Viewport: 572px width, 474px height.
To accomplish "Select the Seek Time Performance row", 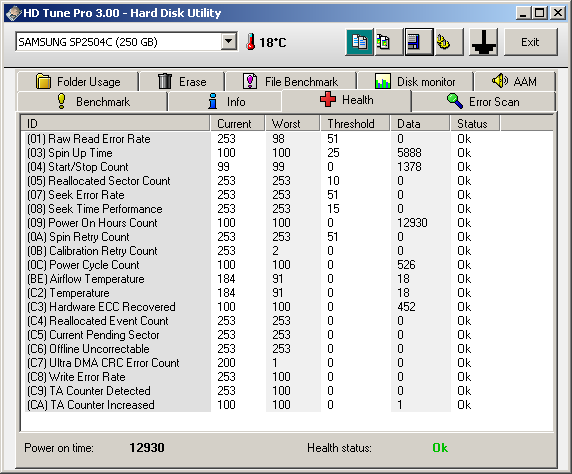I will point(287,209).
